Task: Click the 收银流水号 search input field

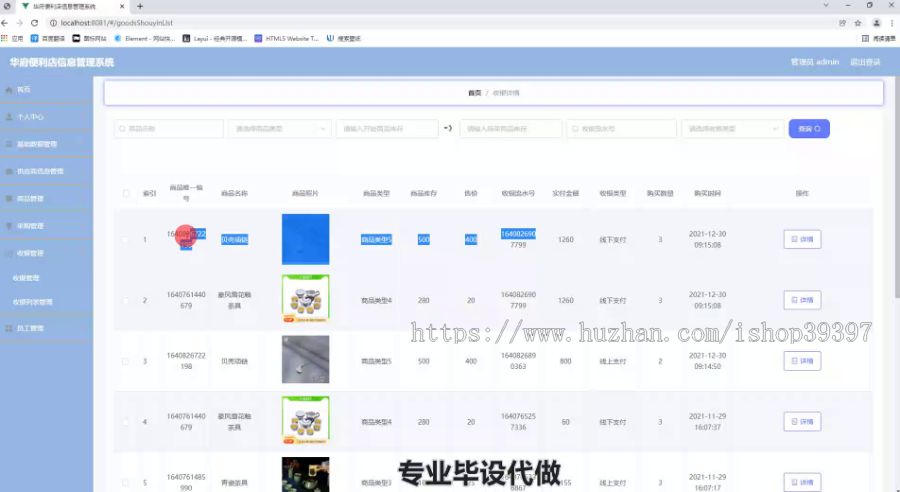Action: 622,129
